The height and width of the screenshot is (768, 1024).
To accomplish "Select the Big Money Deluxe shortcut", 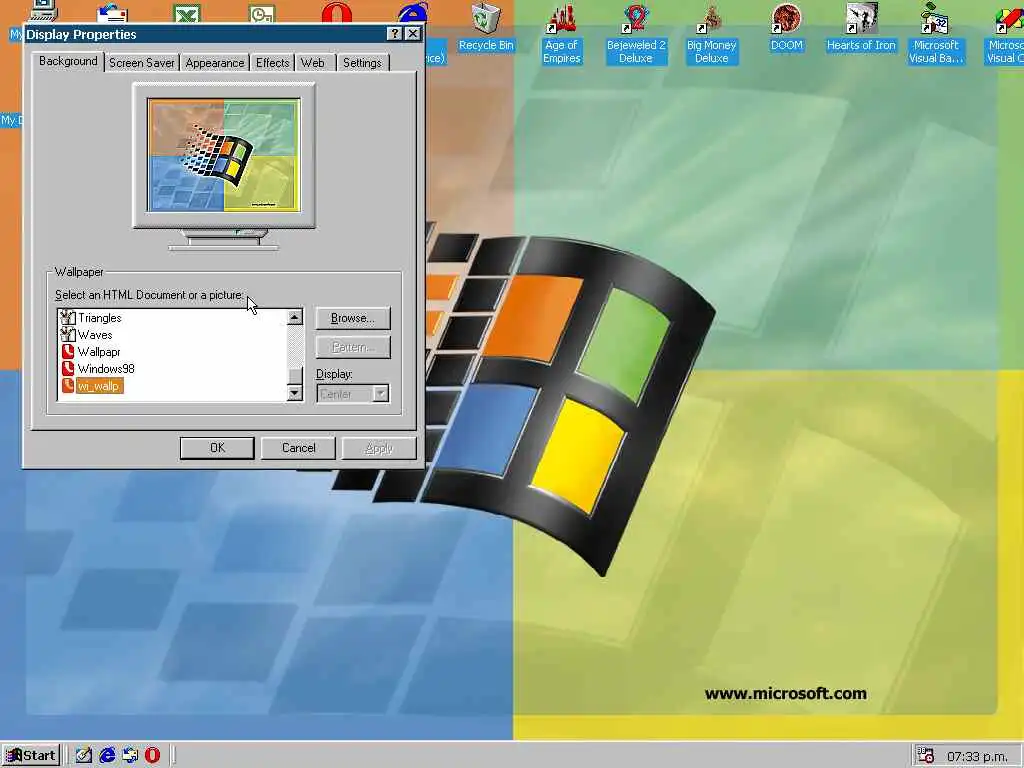I will pos(711,33).
